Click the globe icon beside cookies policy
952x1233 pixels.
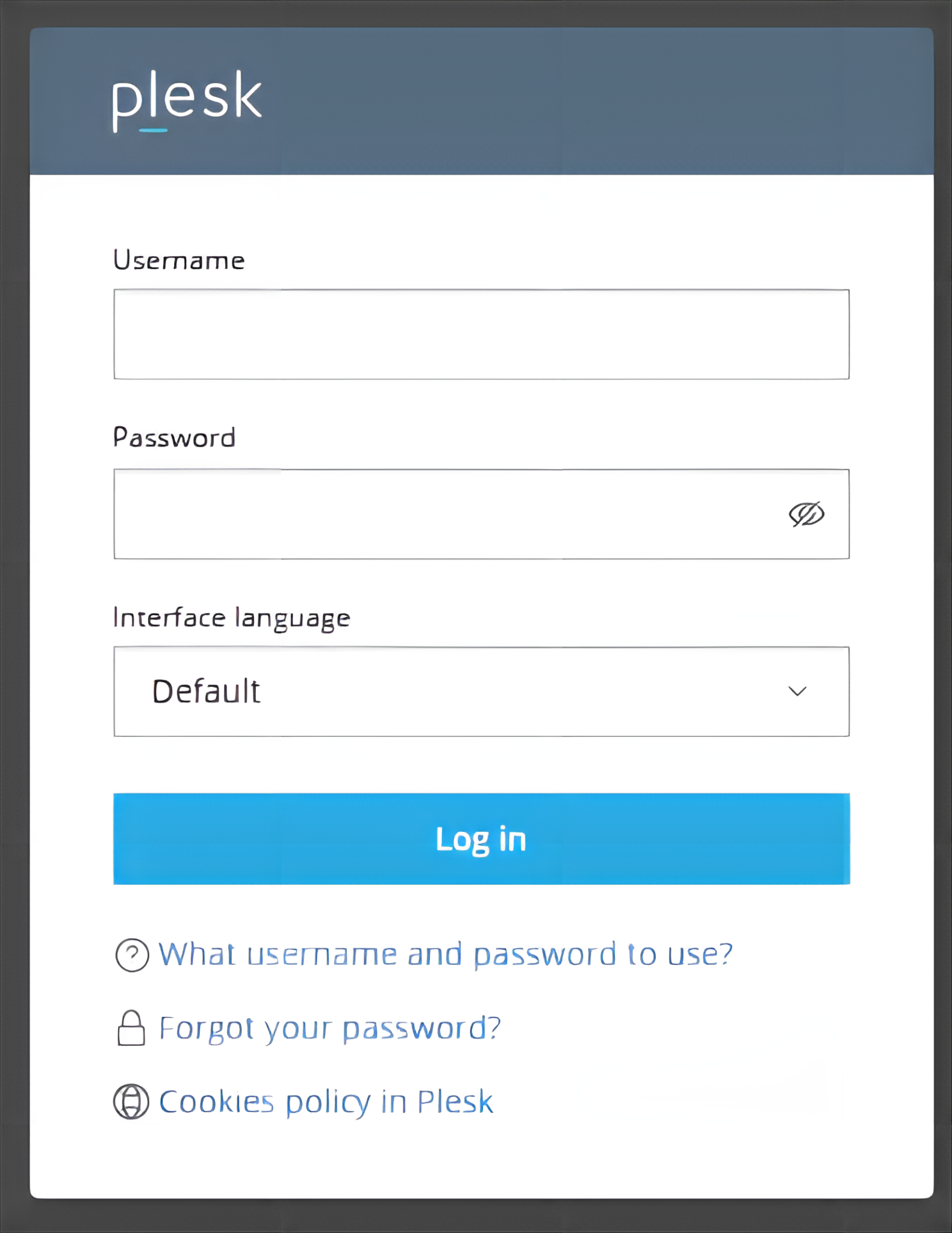pyautogui.click(x=131, y=1102)
